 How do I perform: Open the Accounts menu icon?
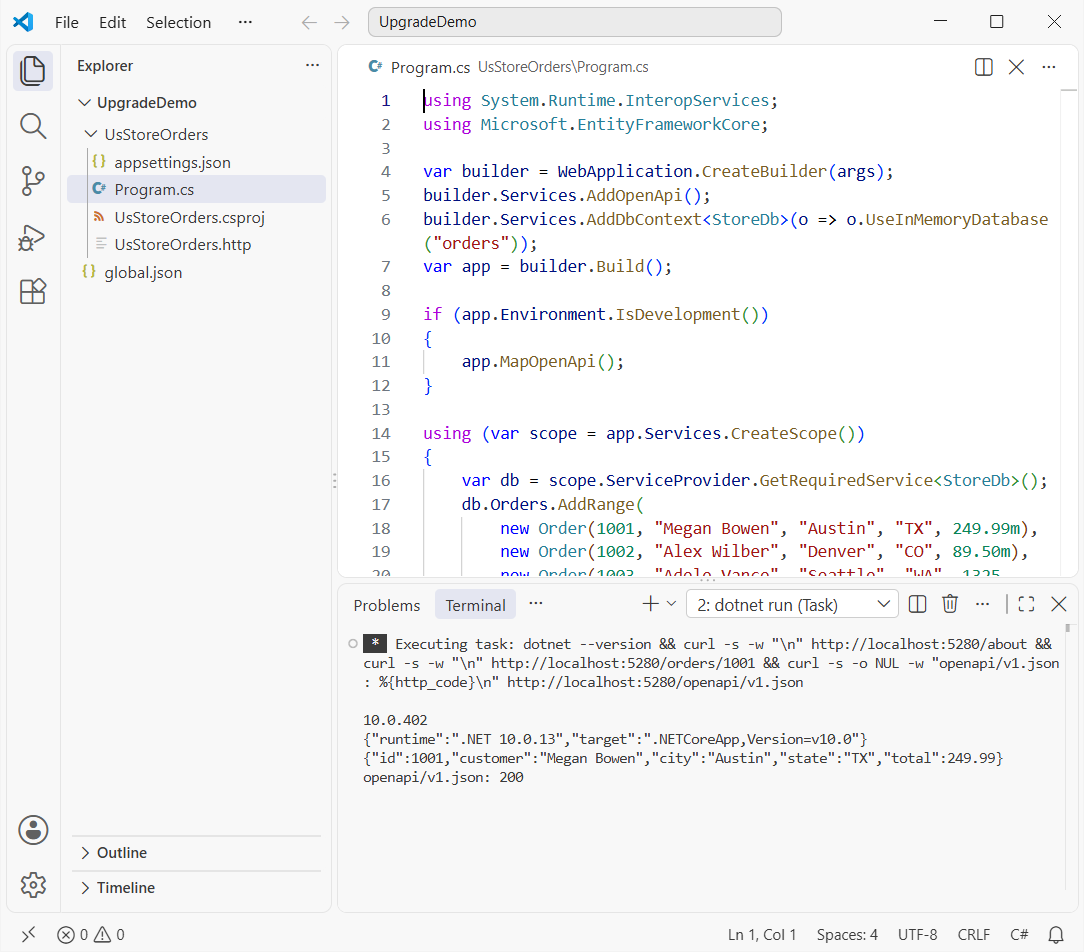32,830
